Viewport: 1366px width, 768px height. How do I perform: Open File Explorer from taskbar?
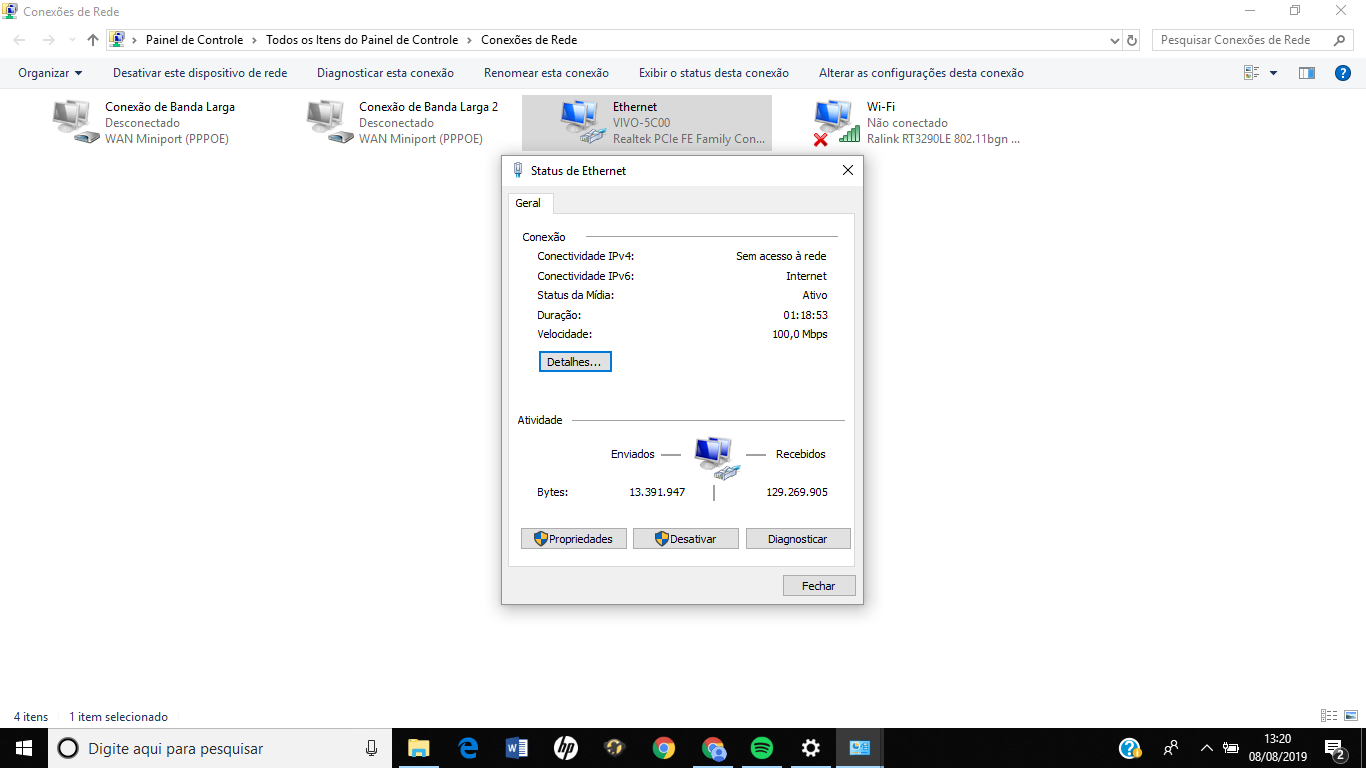coord(419,748)
